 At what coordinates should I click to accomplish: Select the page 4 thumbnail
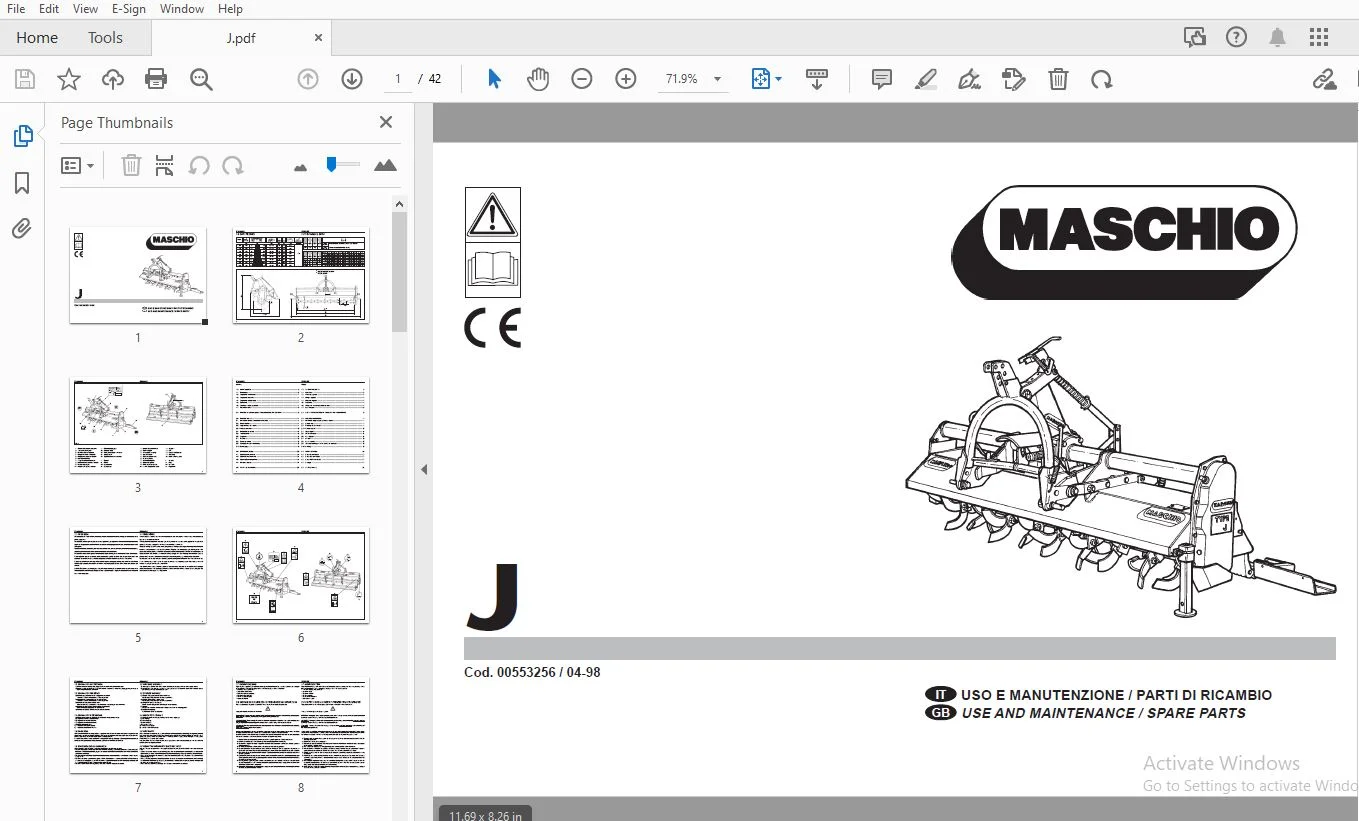click(x=301, y=425)
